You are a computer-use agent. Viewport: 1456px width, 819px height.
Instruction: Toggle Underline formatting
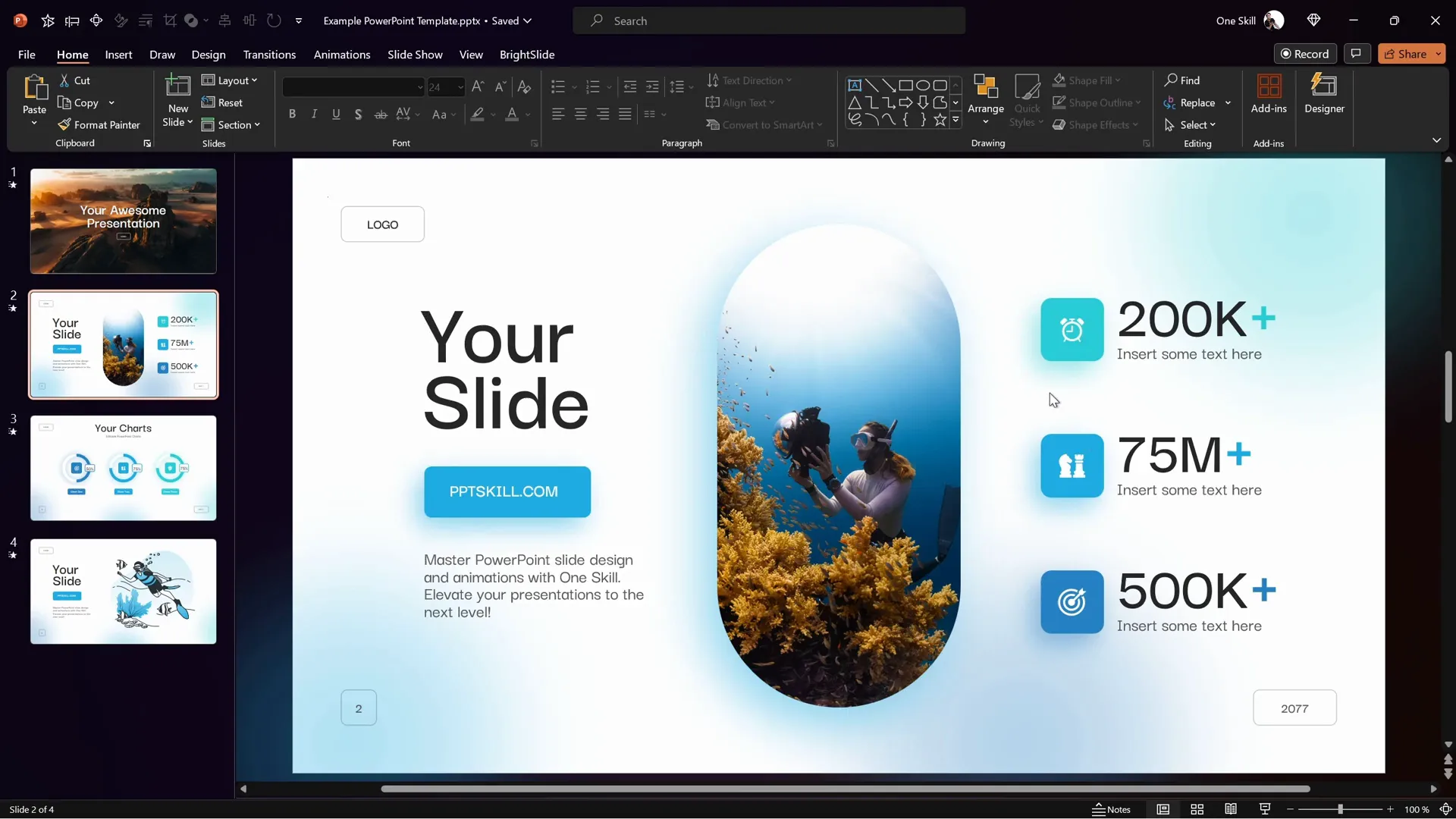(x=336, y=114)
